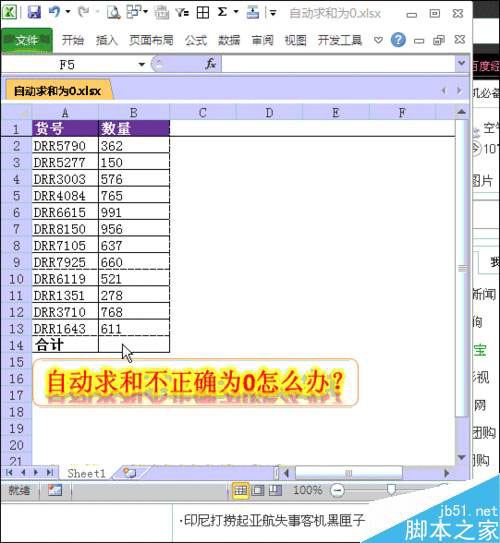Open the 页面布局 Page Layout tab
The image size is (500, 543).
151,40
